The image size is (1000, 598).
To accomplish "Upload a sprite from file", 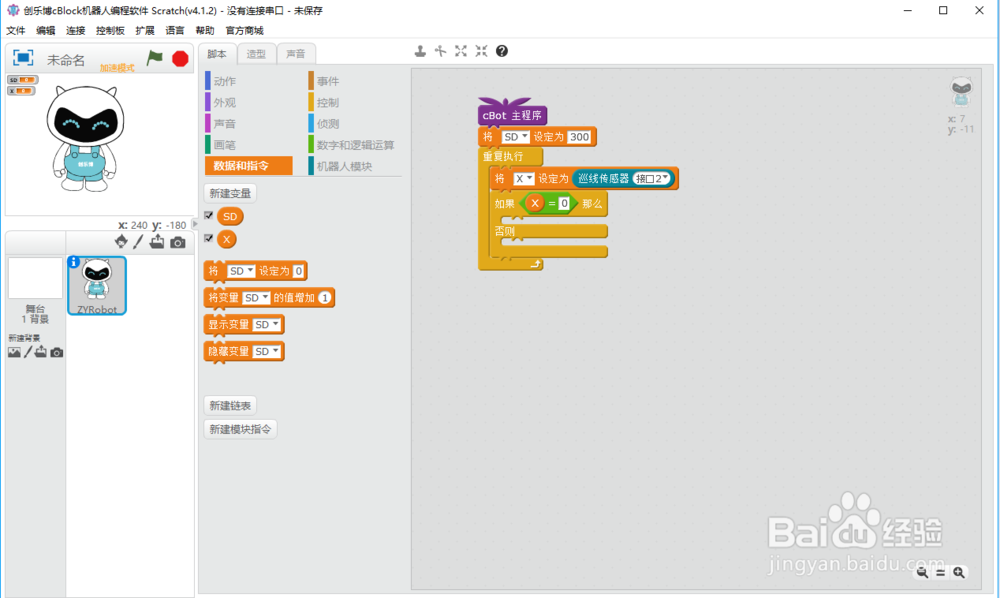I will coord(157,241).
